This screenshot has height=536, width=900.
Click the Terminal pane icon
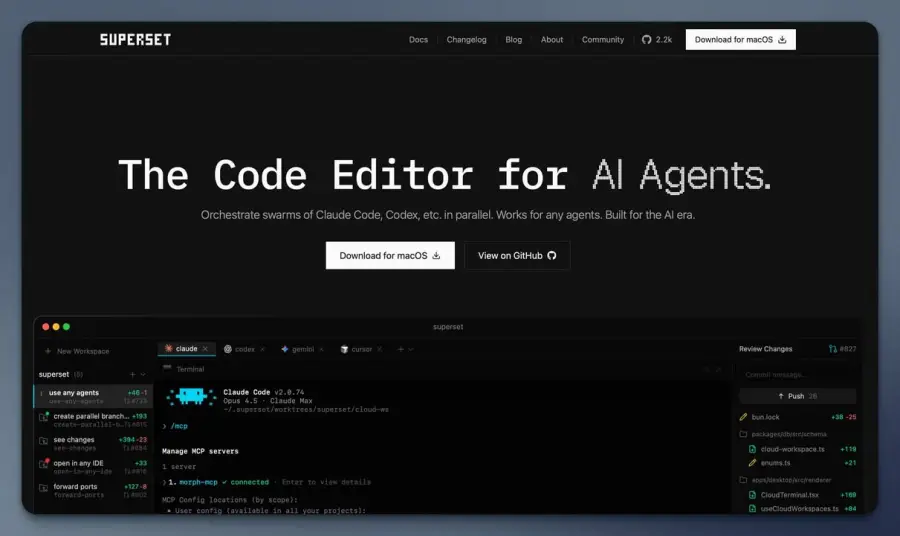pos(167,368)
